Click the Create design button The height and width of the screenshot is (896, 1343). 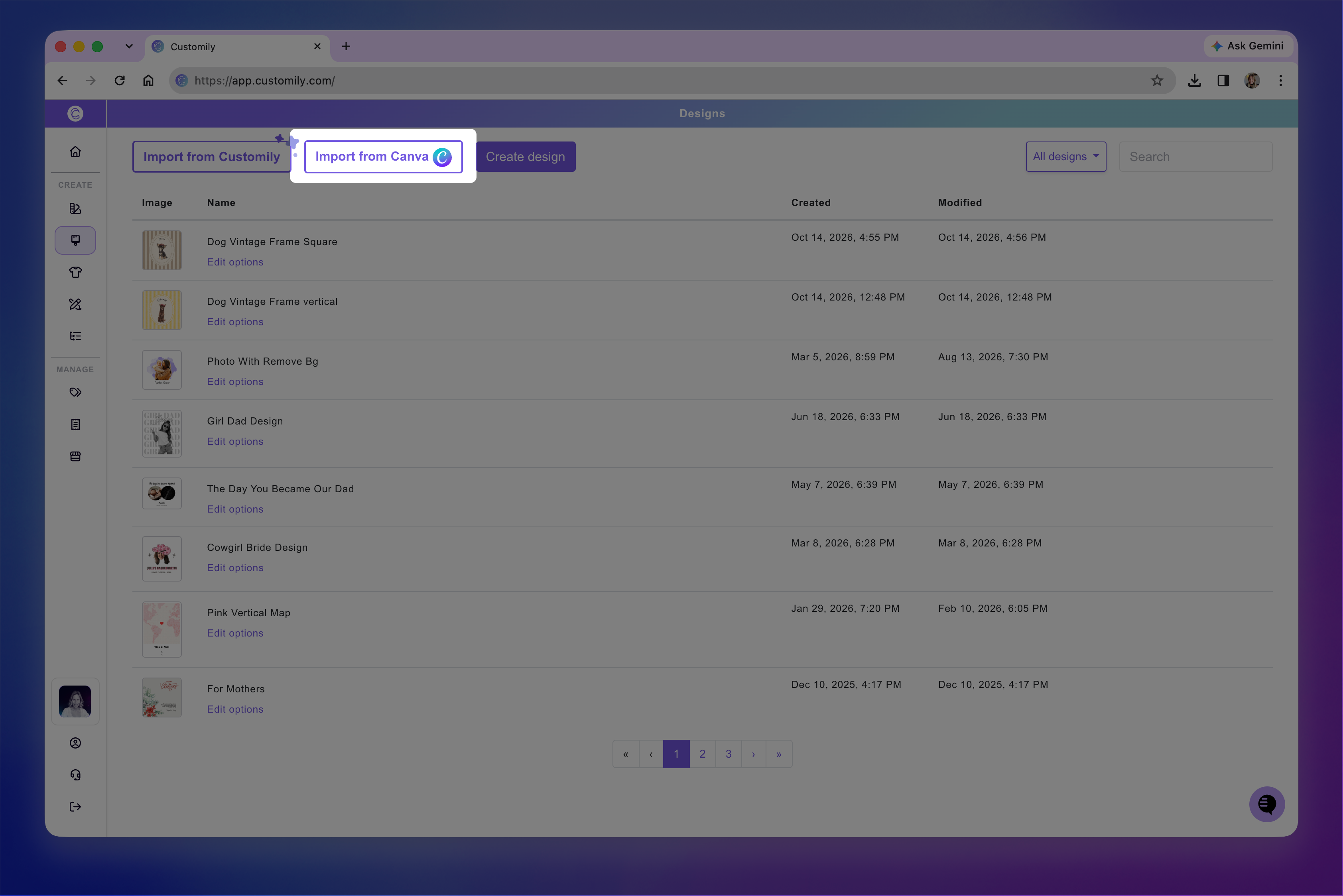[526, 157]
